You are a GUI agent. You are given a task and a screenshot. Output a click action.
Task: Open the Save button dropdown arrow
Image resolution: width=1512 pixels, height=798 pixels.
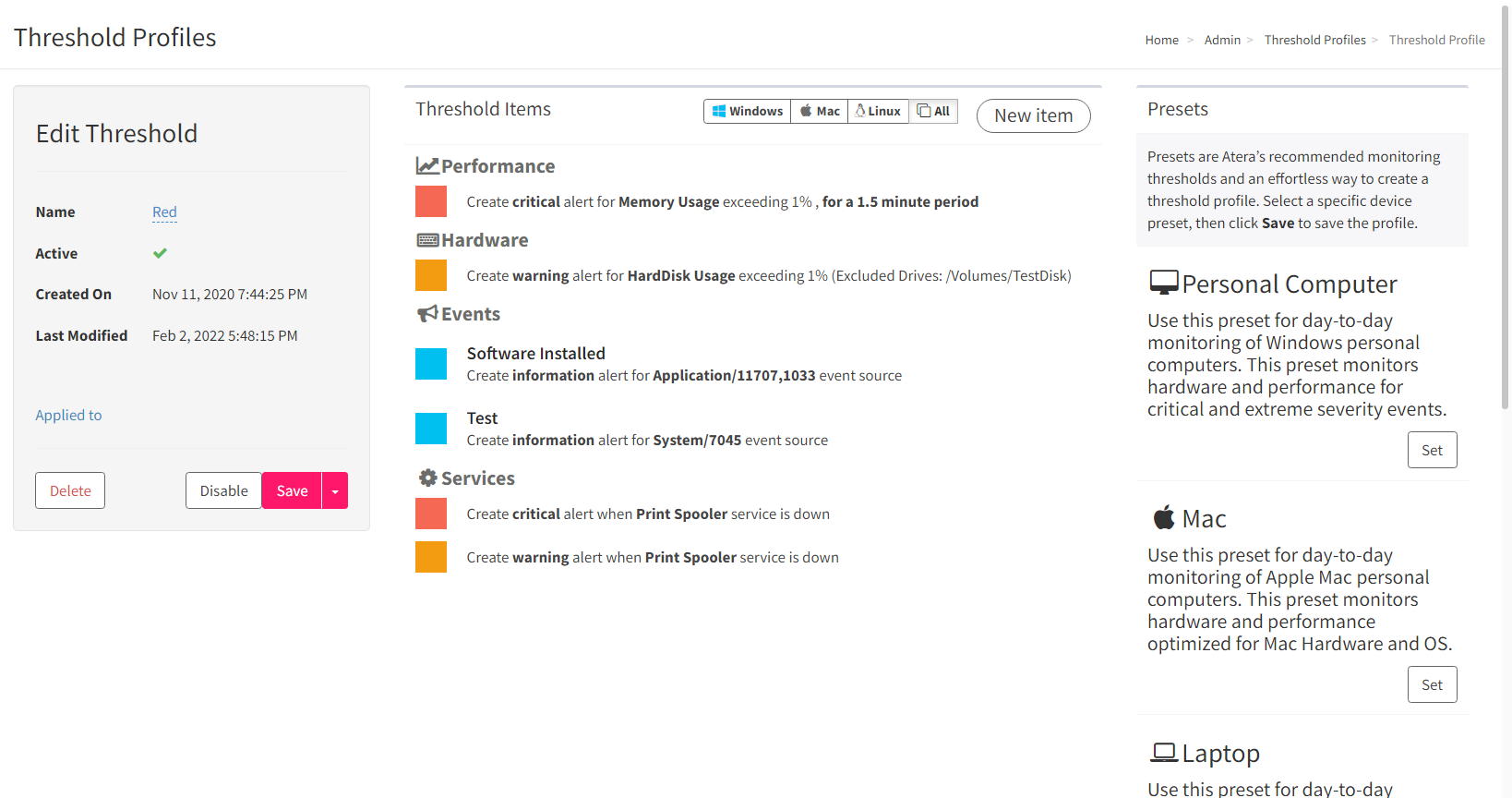pyautogui.click(x=335, y=490)
